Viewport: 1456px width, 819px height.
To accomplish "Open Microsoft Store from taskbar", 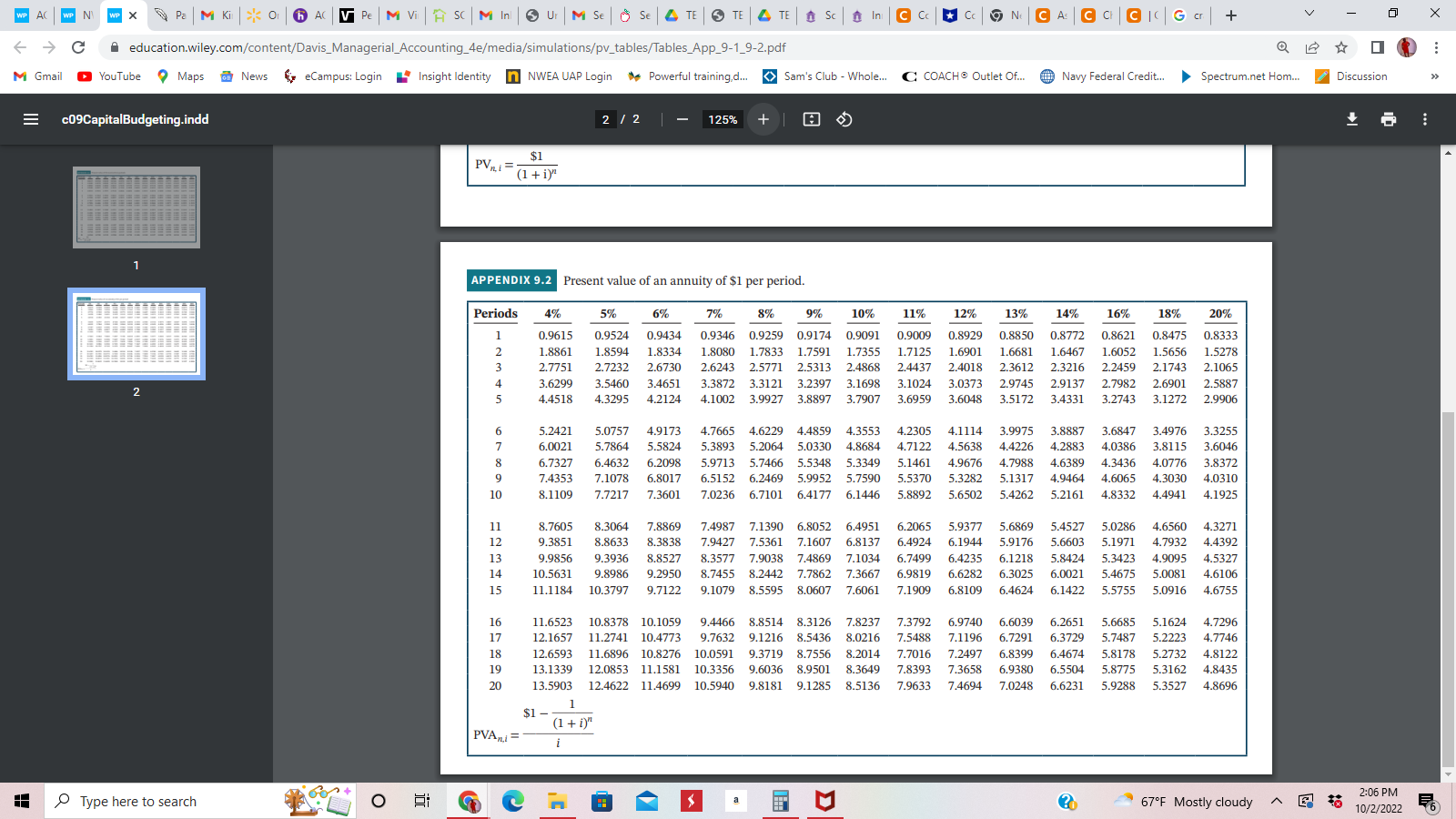I will tap(602, 801).
